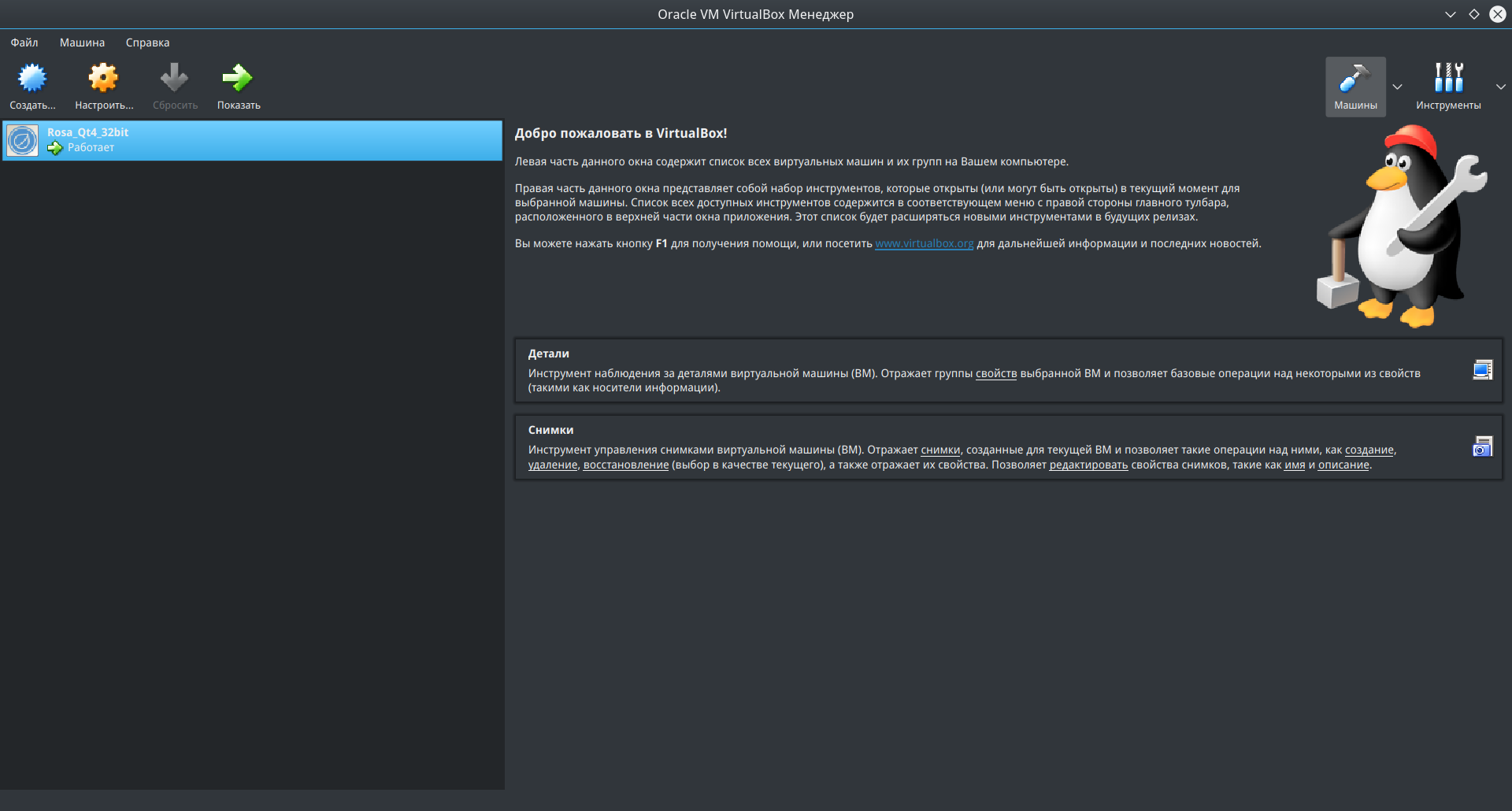Image resolution: width=1512 pixels, height=811 pixels.
Task: Click the Работает status text
Action: 91,147
